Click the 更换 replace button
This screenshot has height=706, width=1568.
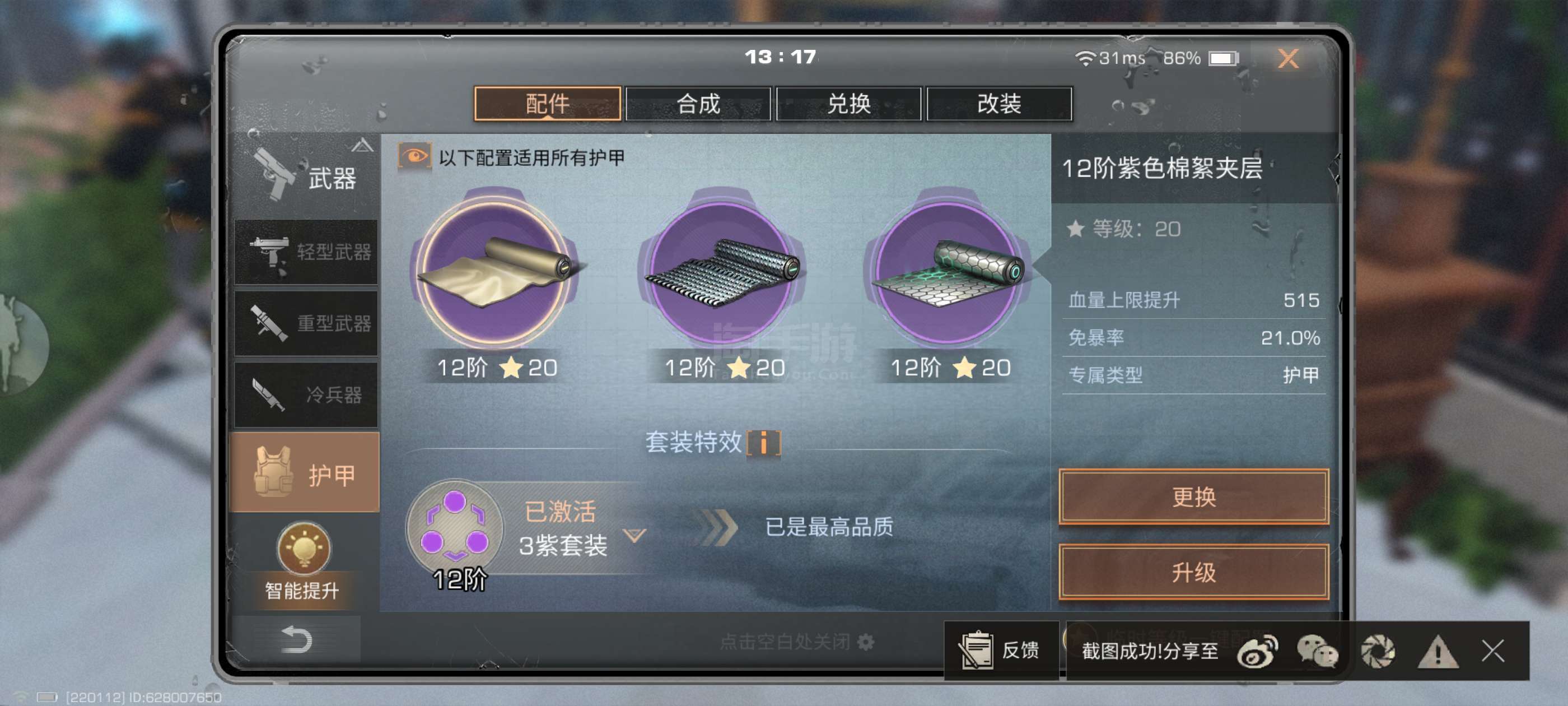point(1193,496)
